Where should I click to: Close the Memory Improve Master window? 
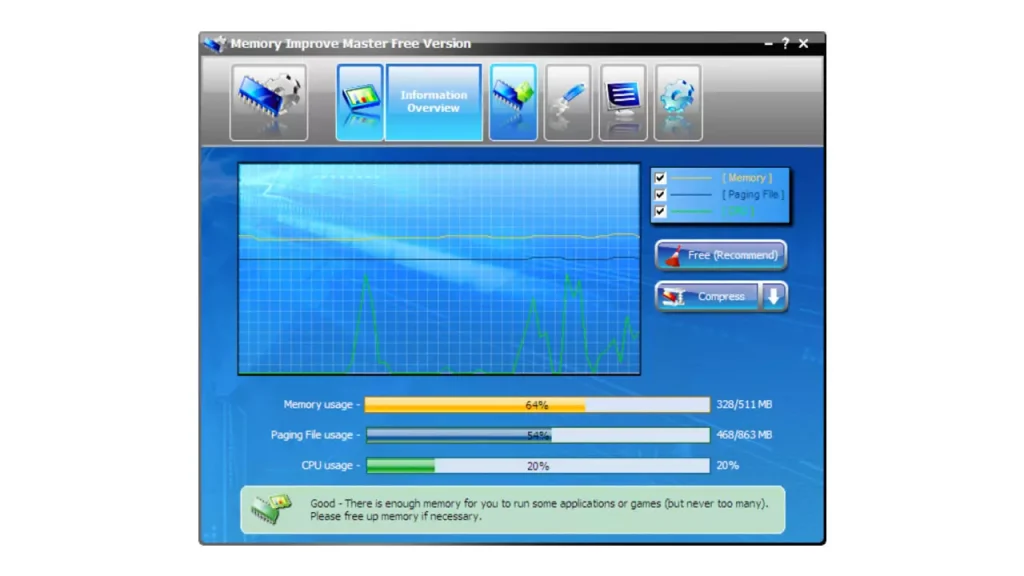(803, 44)
